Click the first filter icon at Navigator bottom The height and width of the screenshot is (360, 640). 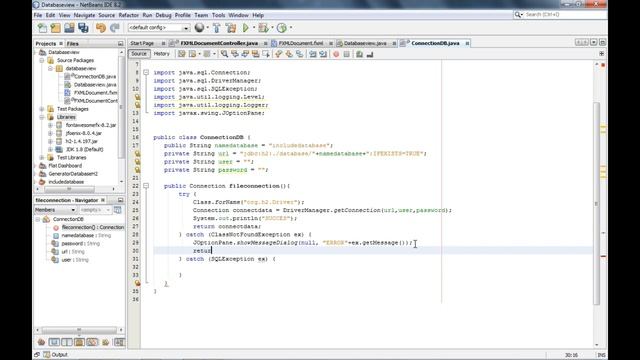click(41, 342)
